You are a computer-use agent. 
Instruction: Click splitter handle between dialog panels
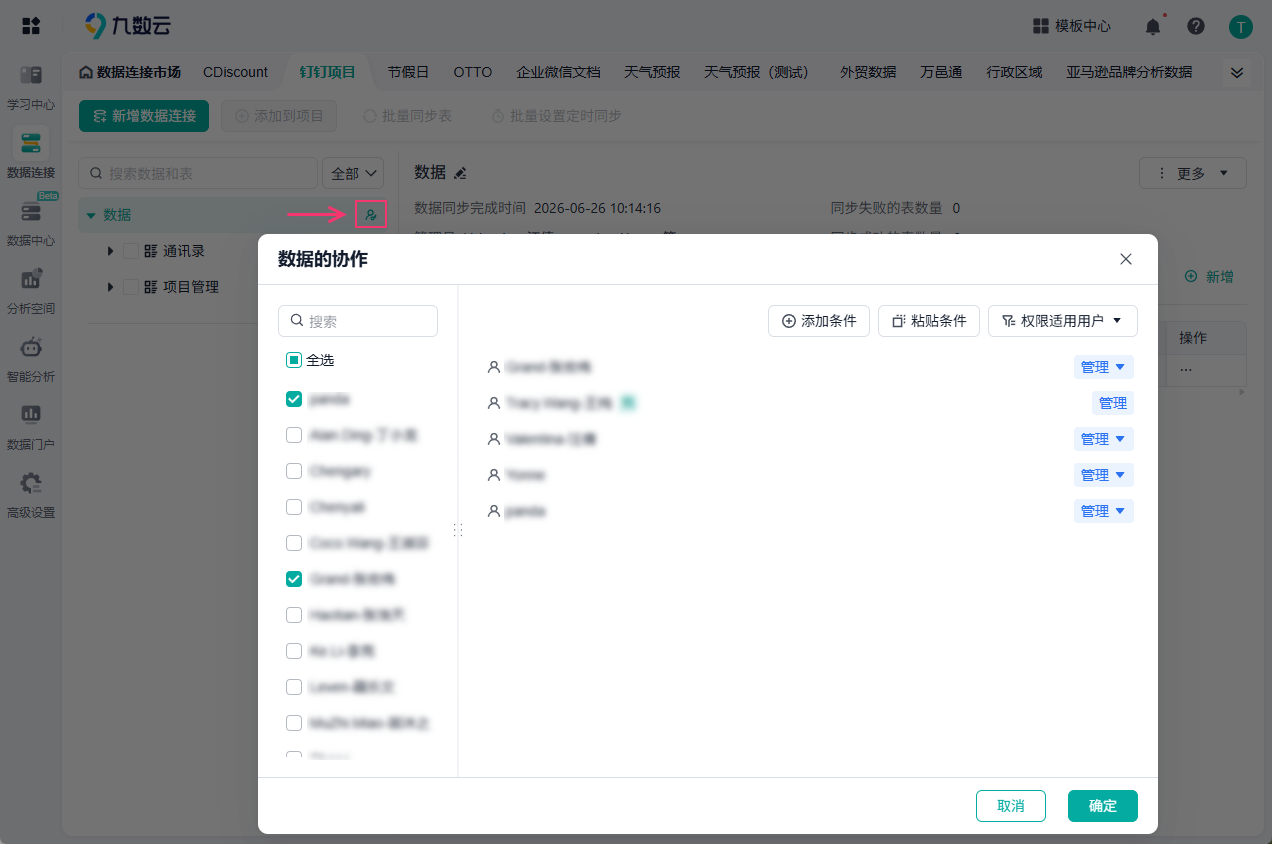458,530
